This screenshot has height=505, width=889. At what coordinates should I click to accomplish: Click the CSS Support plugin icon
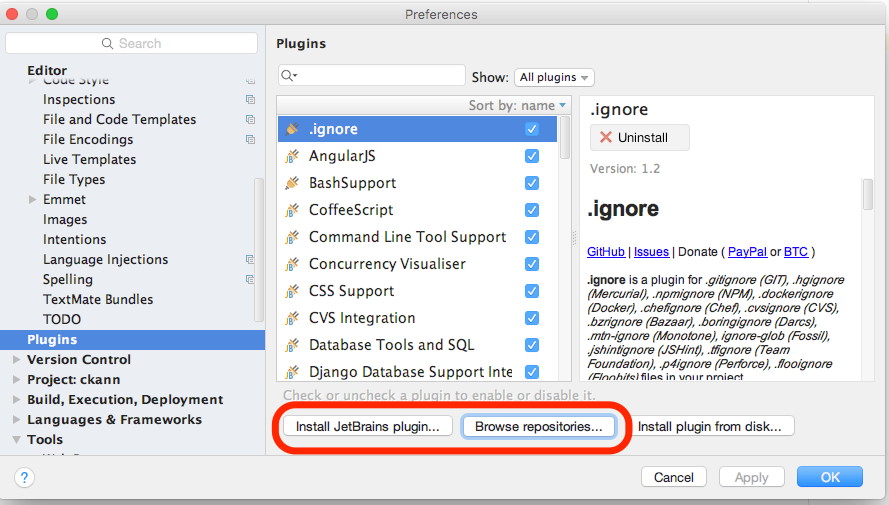(x=292, y=291)
